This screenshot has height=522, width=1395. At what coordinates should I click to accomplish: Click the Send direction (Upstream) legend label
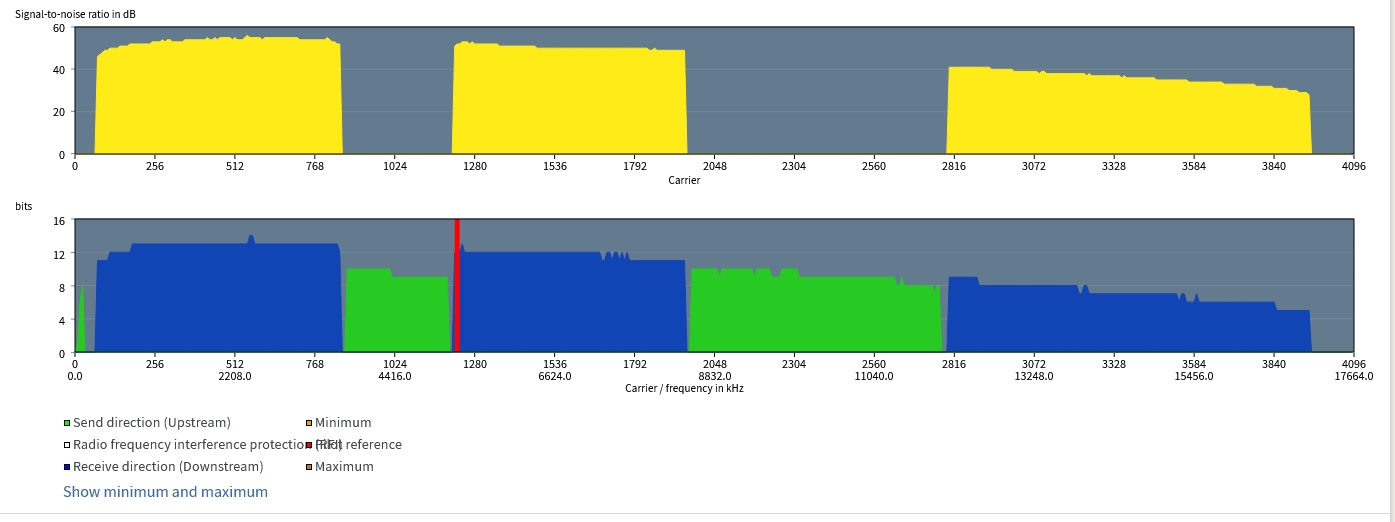click(151, 423)
